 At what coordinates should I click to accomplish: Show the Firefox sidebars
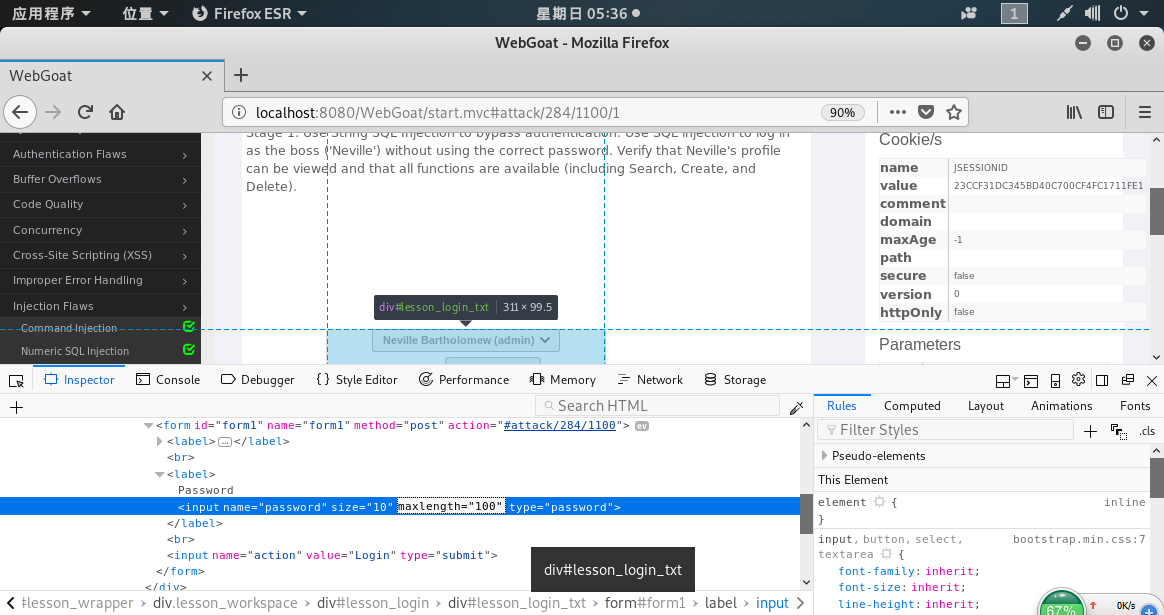click(x=1106, y=112)
